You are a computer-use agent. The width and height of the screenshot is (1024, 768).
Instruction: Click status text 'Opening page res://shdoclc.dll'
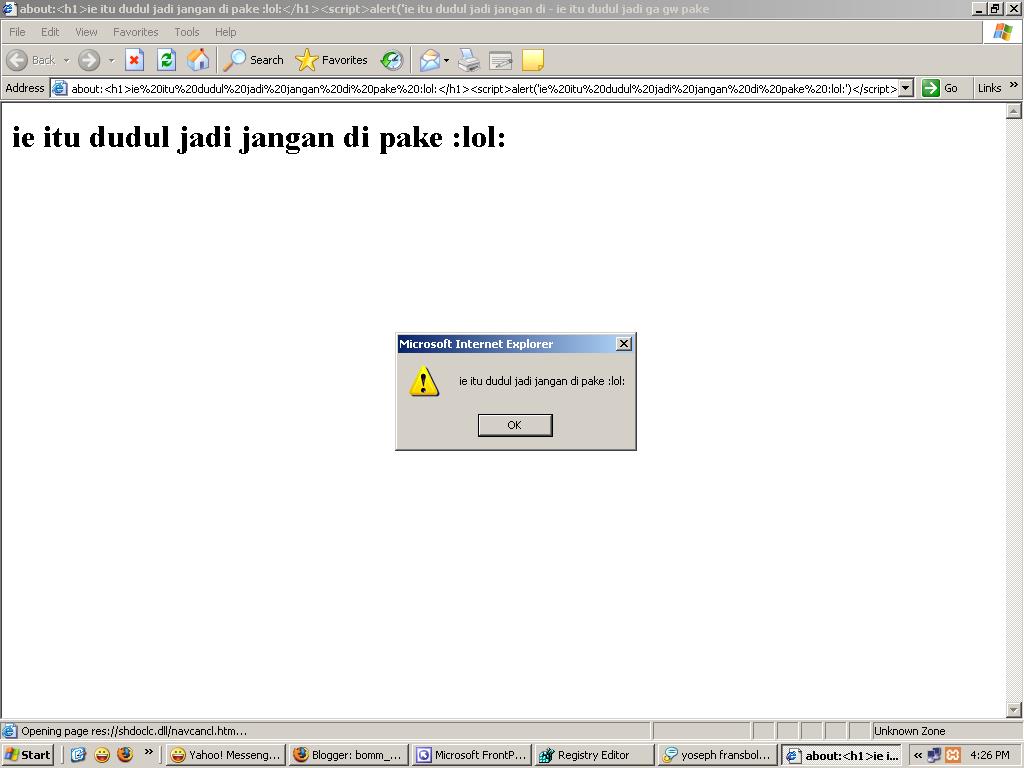pos(135,731)
